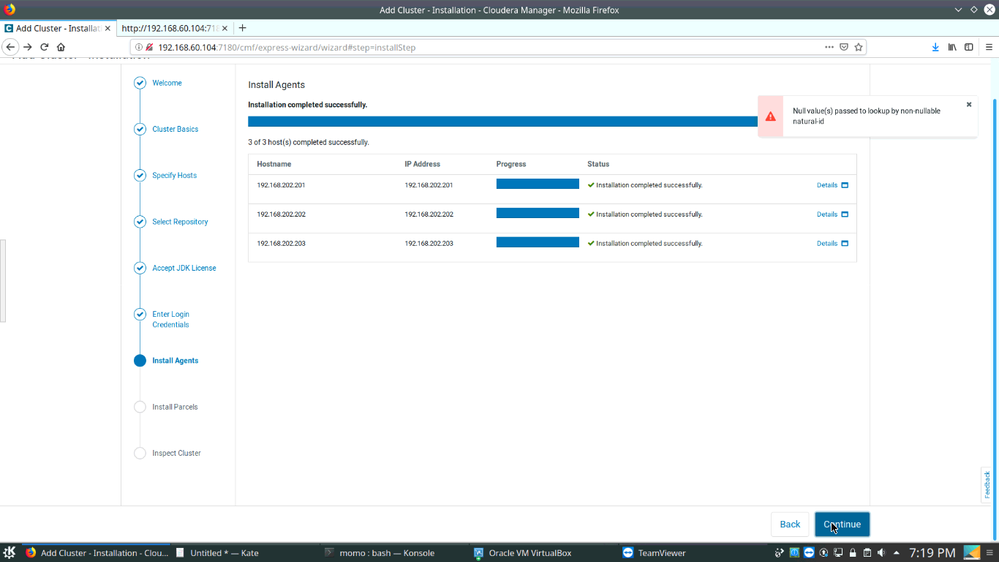Open the Firefox library icon
999x562 pixels.
point(952,47)
